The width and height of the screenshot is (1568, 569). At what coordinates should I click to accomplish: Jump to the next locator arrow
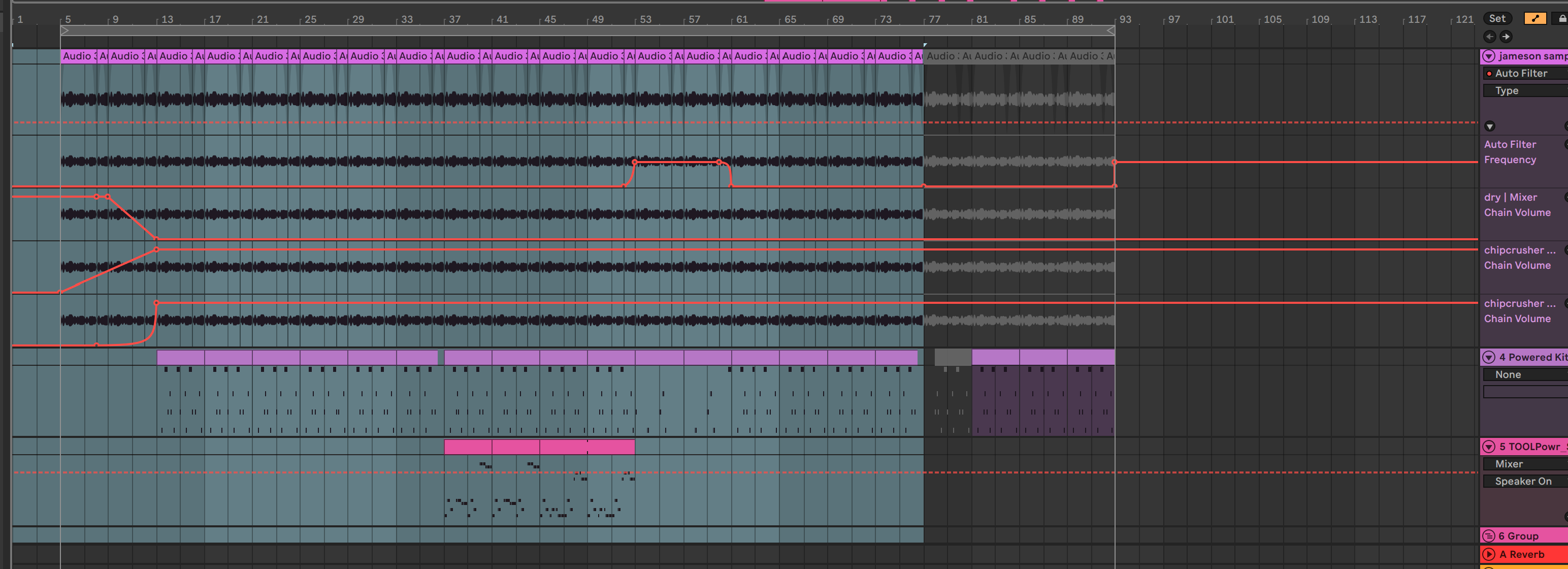pyautogui.click(x=1506, y=37)
